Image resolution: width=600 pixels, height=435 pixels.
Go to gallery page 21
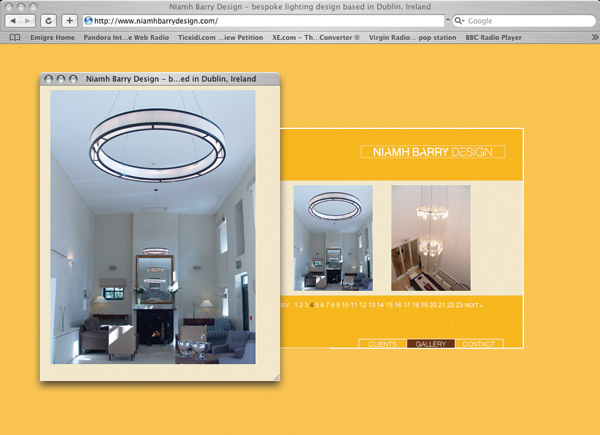click(442, 305)
